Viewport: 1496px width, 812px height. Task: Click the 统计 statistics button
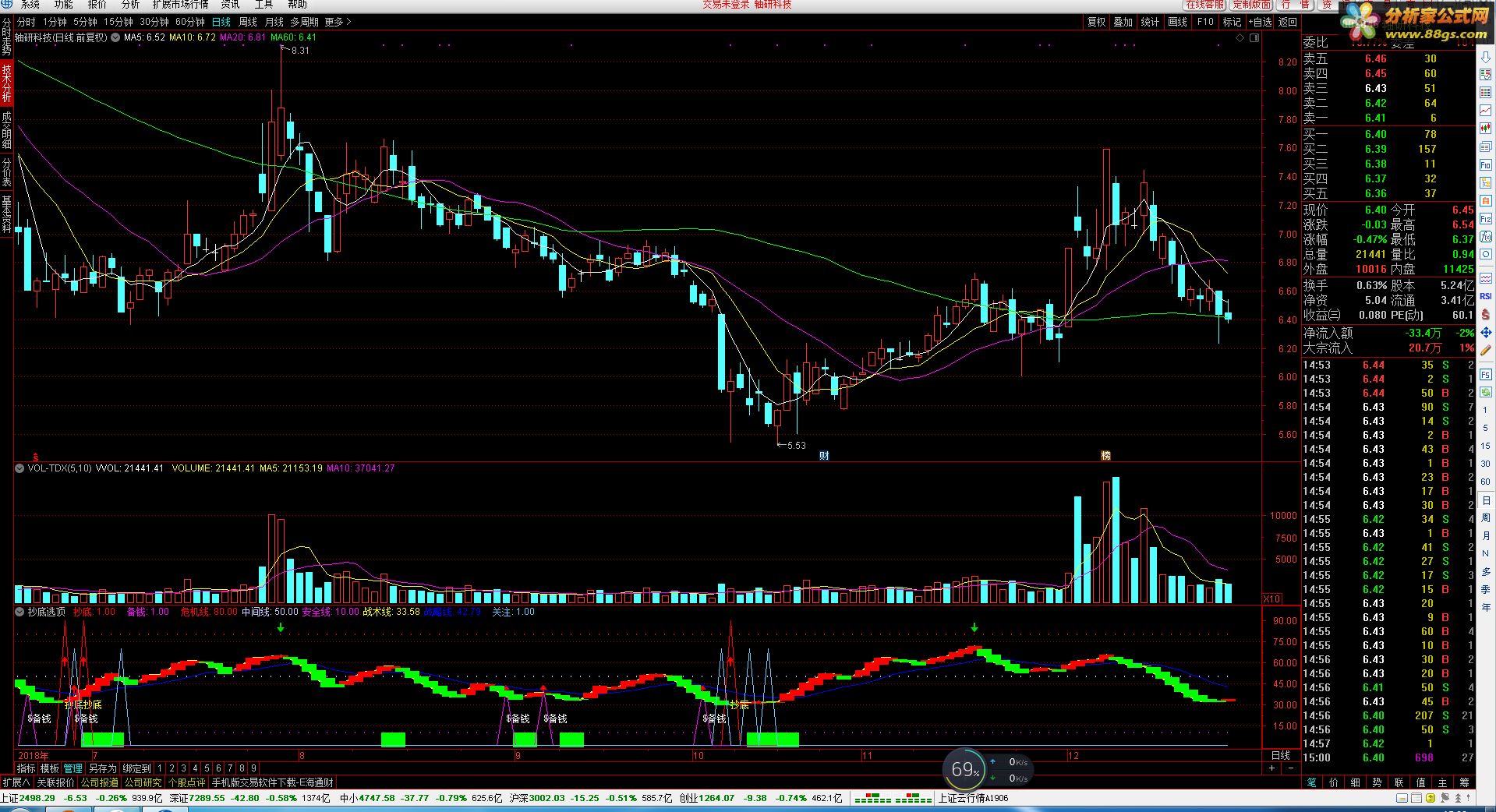[x=1150, y=22]
